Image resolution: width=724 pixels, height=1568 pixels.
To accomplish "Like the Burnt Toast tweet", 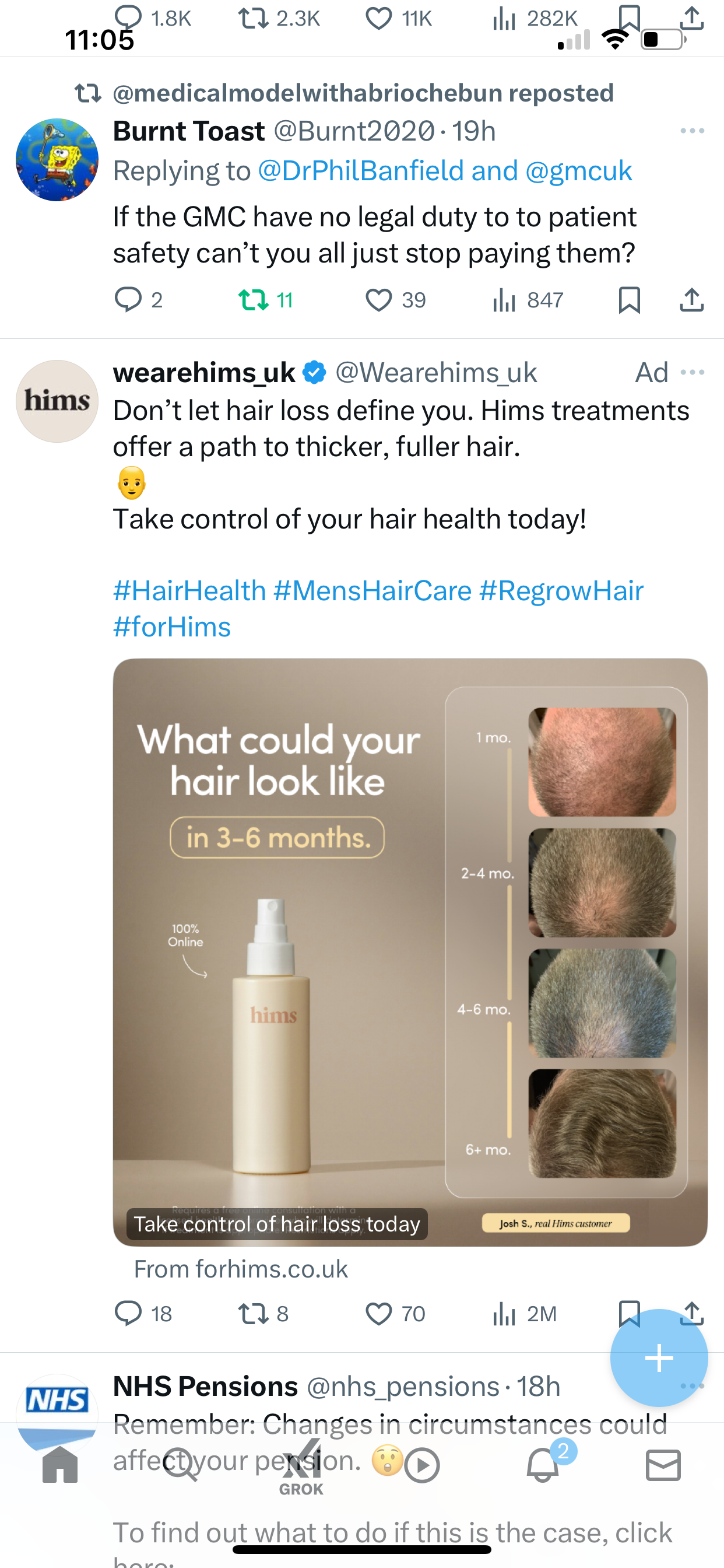I will (378, 300).
